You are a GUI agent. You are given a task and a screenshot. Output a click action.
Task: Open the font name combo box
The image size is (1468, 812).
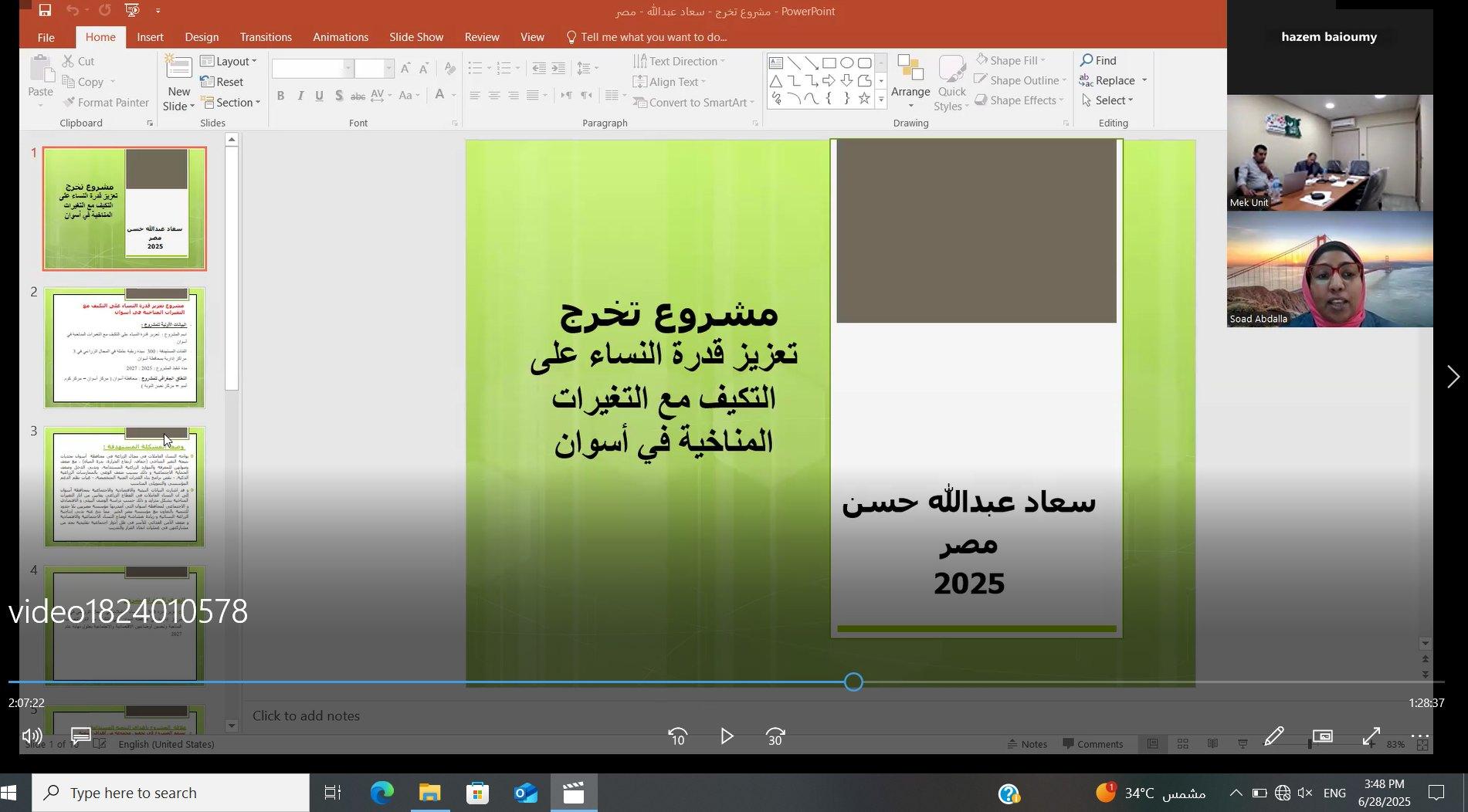tap(313, 69)
